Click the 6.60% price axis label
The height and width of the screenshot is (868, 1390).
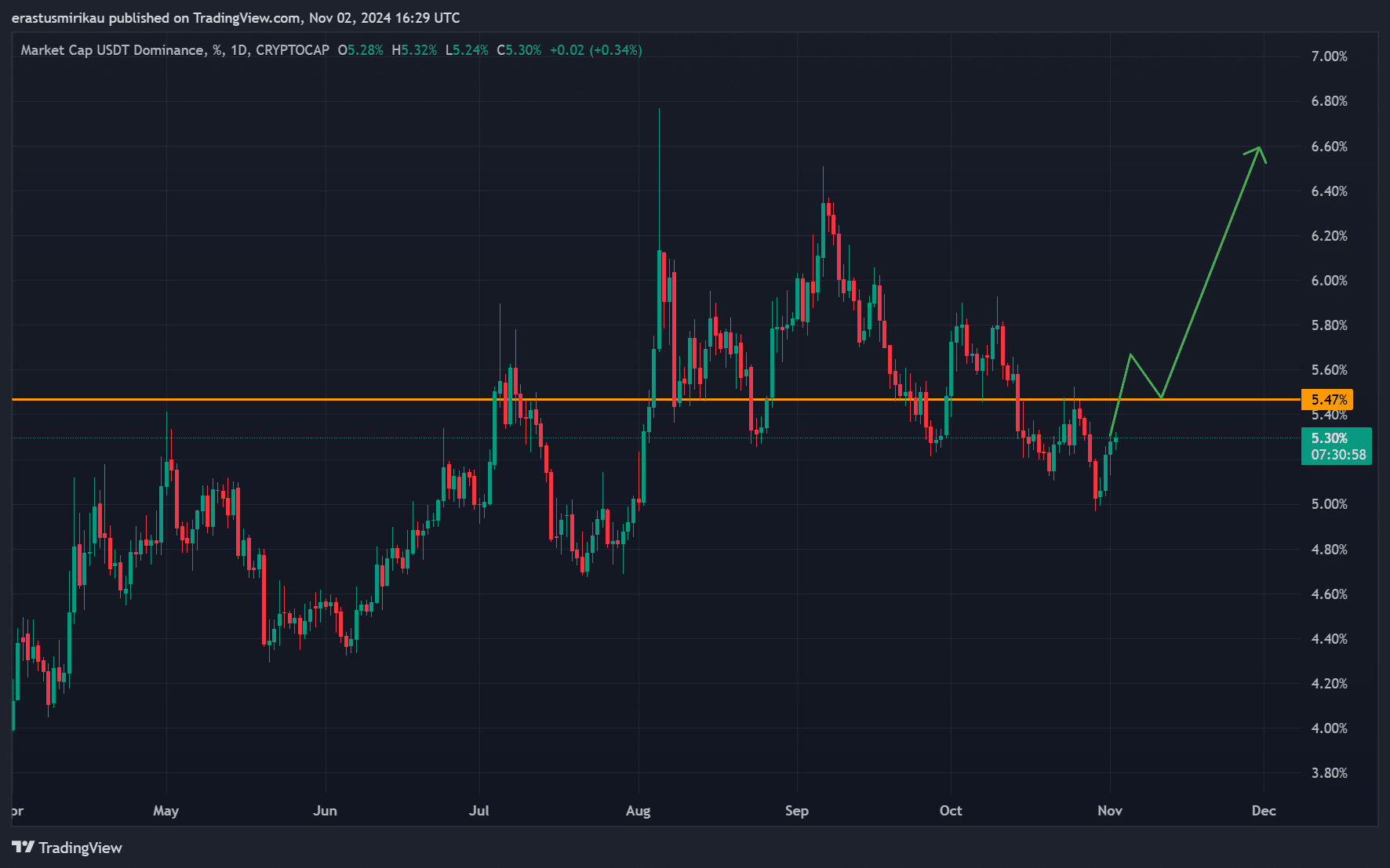coord(1329,147)
